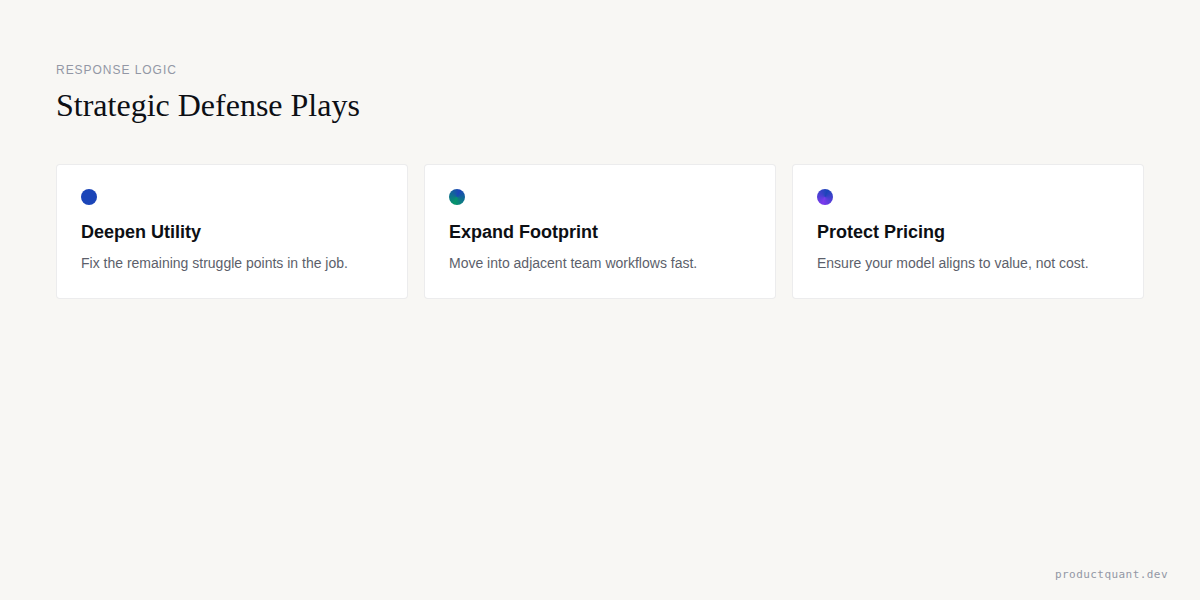Click text 'Ensure your model aligns to value, not cost.'
Image resolution: width=1200 pixels, height=600 pixels.
953,263
